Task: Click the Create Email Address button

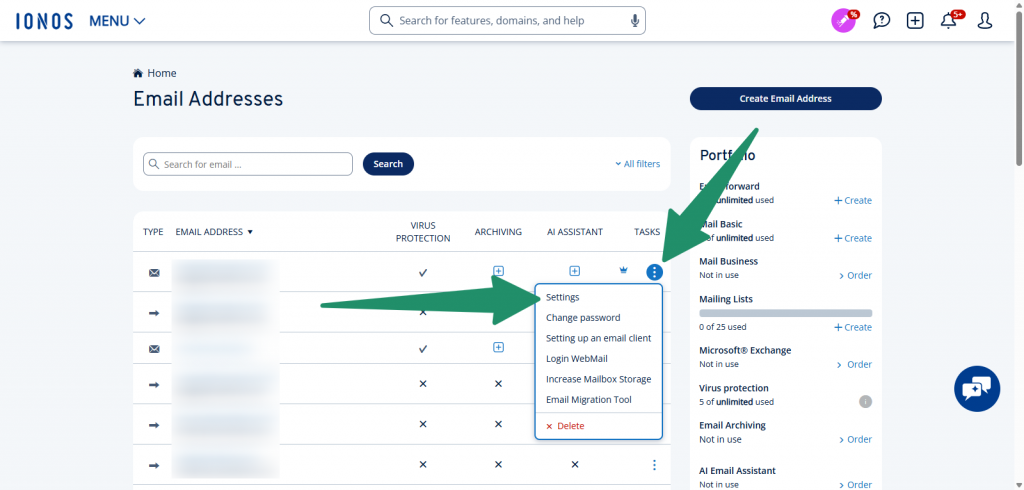Action: pos(786,99)
